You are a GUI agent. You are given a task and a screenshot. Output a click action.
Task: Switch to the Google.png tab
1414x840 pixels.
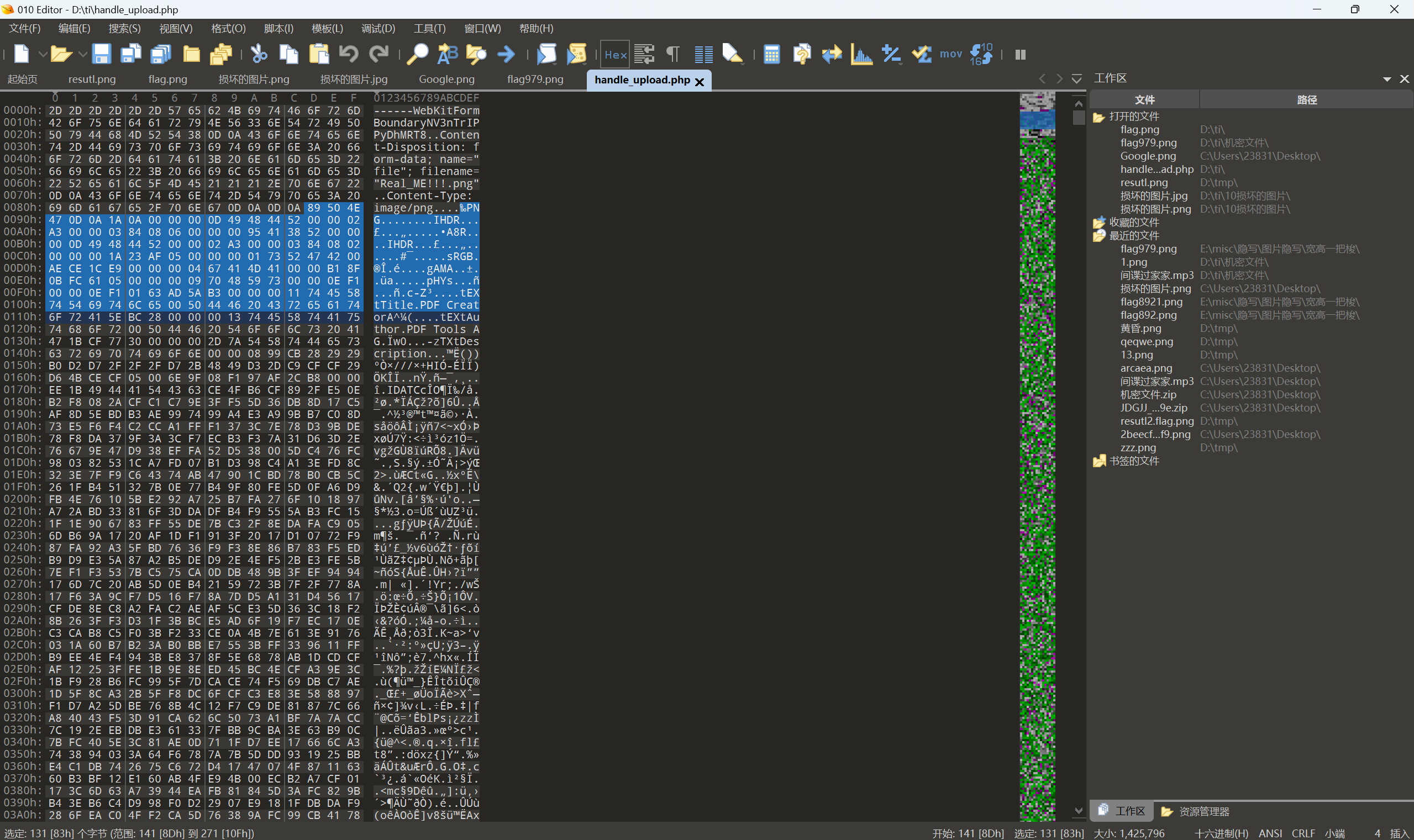(447, 79)
